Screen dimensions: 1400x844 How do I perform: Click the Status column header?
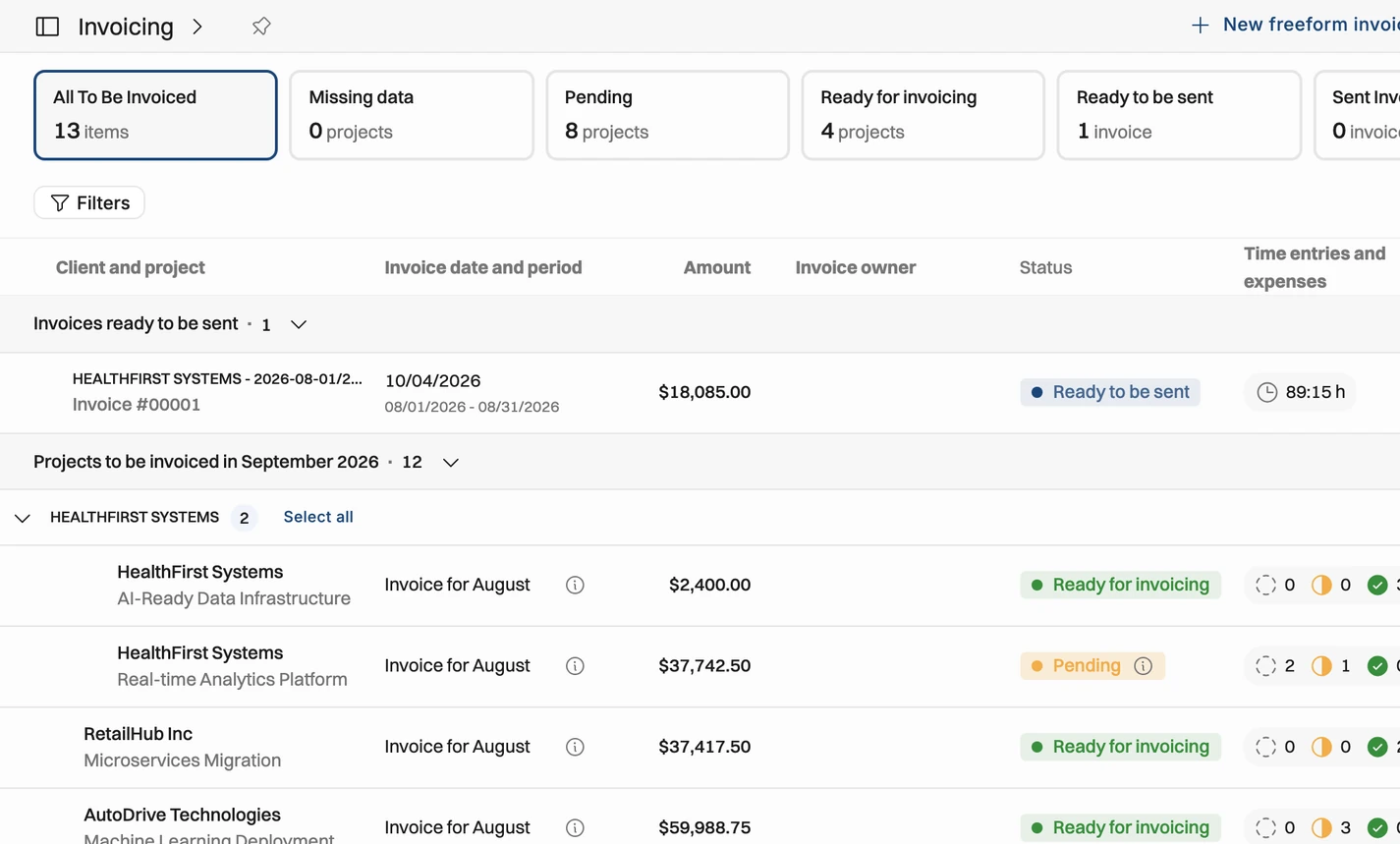tap(1045, 267)
